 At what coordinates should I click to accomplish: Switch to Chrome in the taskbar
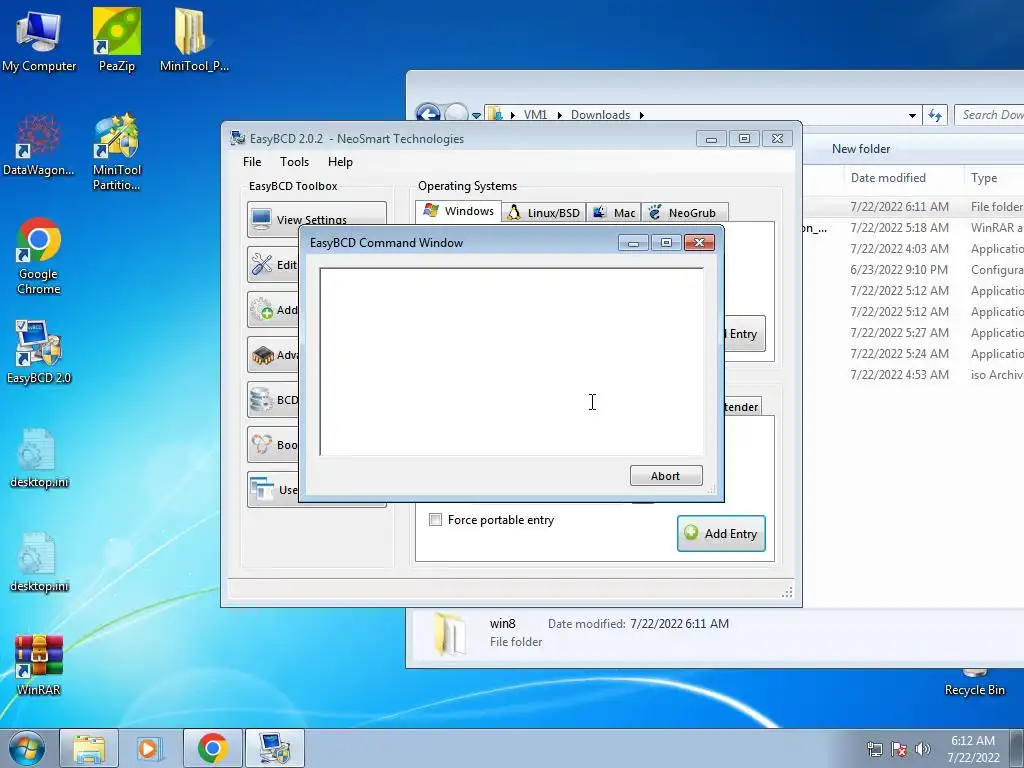tap(212, 748)
